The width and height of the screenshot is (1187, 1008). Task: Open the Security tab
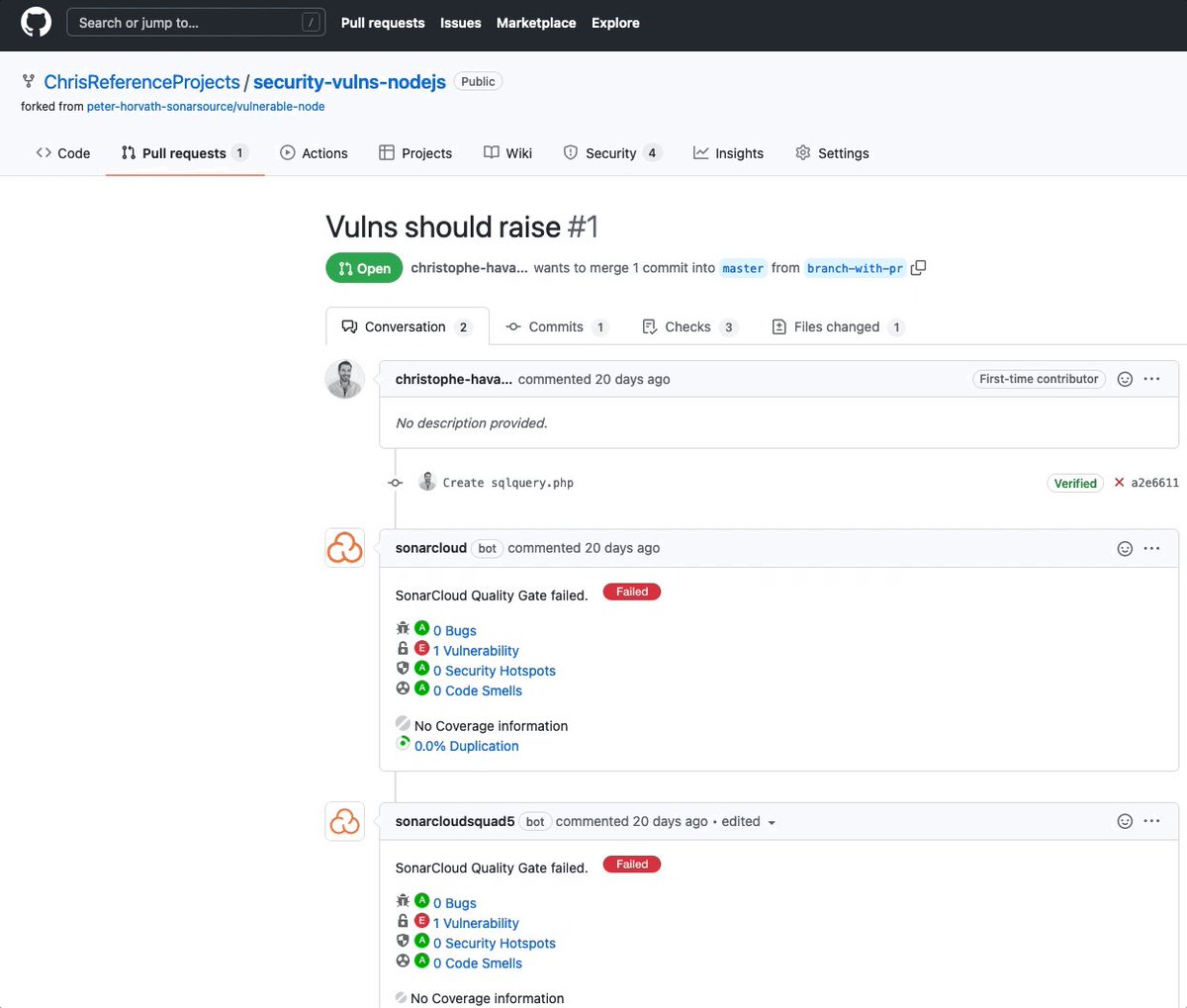click(x=611, y=153)
